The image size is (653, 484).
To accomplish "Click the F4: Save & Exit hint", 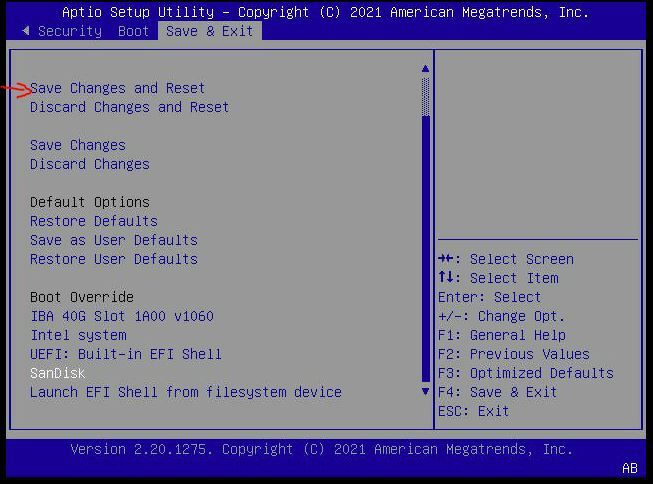I will tap(495, 392).
